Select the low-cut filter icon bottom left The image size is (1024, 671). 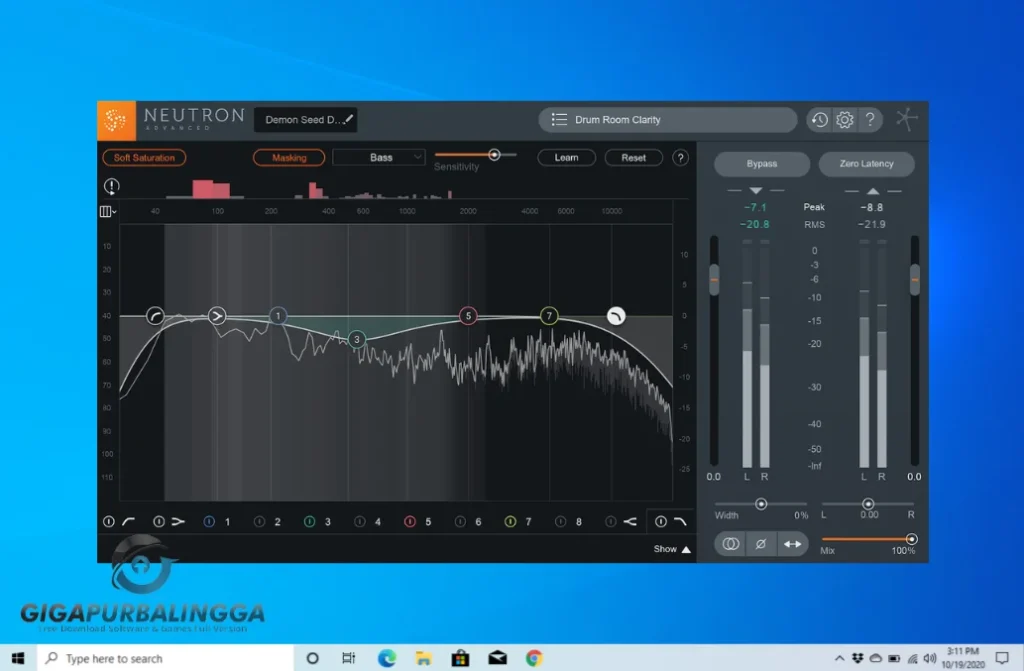[x=130, y=521]
